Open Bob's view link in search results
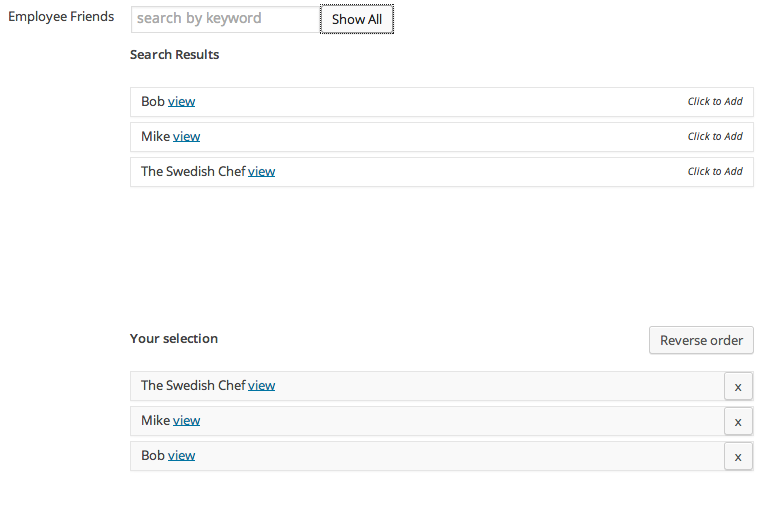This screenshot has width=777, height=505. [181, 102]
